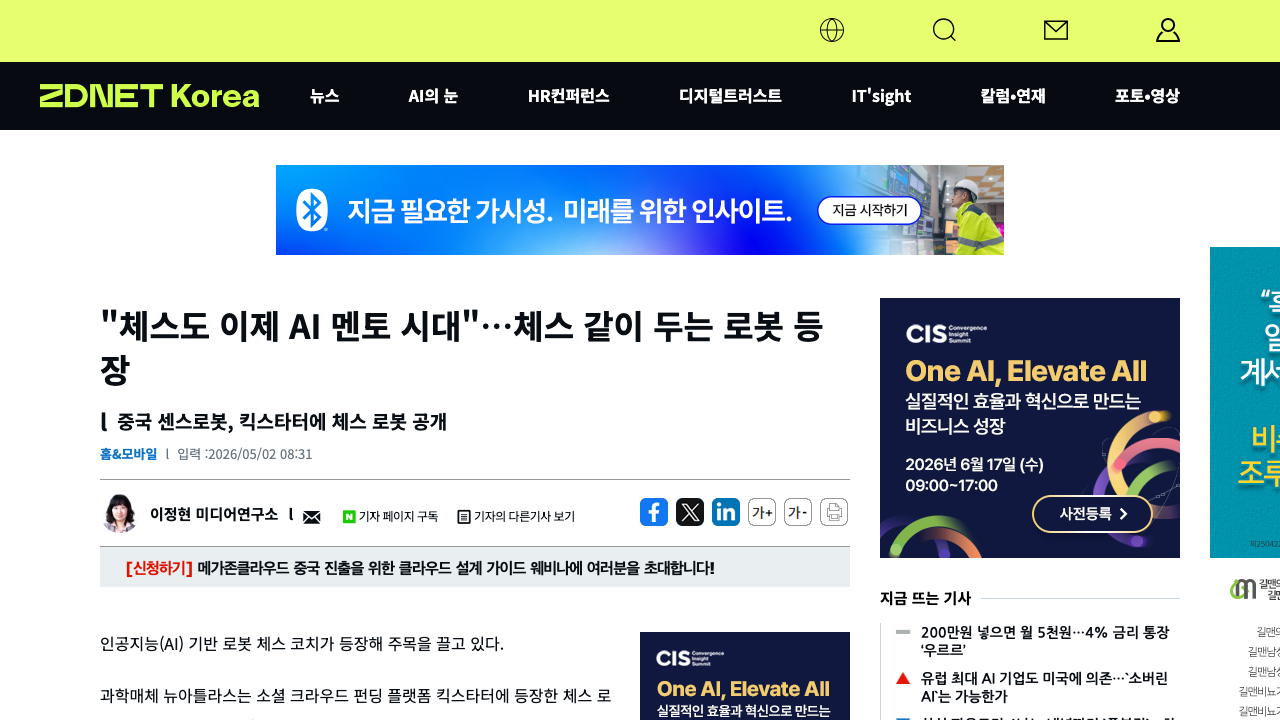Print the article
The width and height of the screenshot is (1280, 720).
click(x=834, y=512)
